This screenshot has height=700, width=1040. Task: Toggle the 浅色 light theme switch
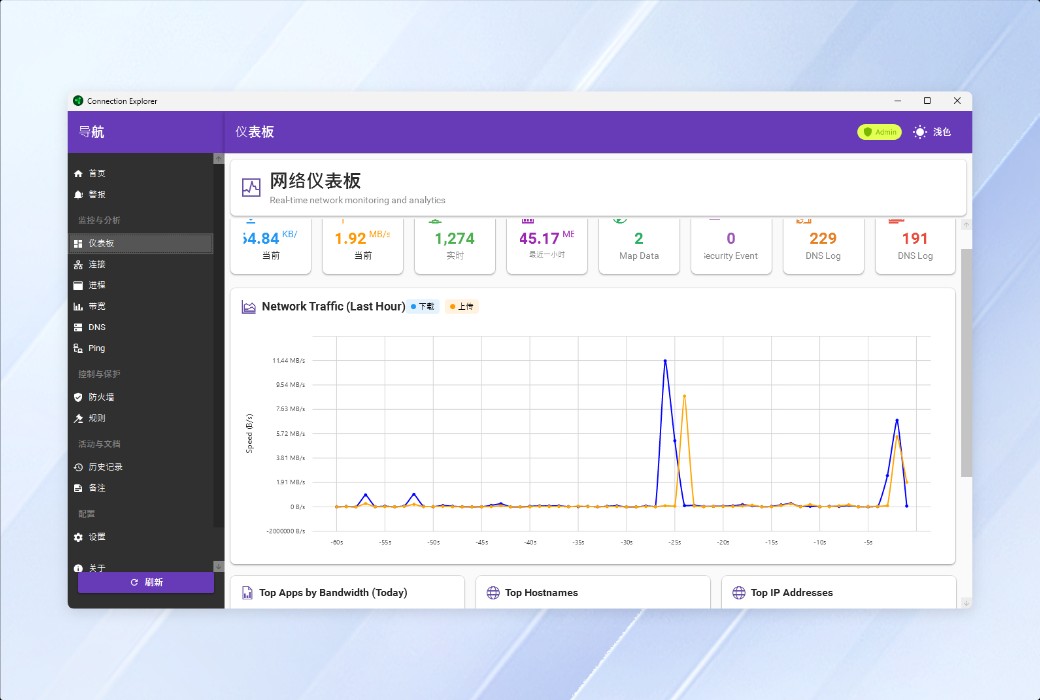pos(932,132)
